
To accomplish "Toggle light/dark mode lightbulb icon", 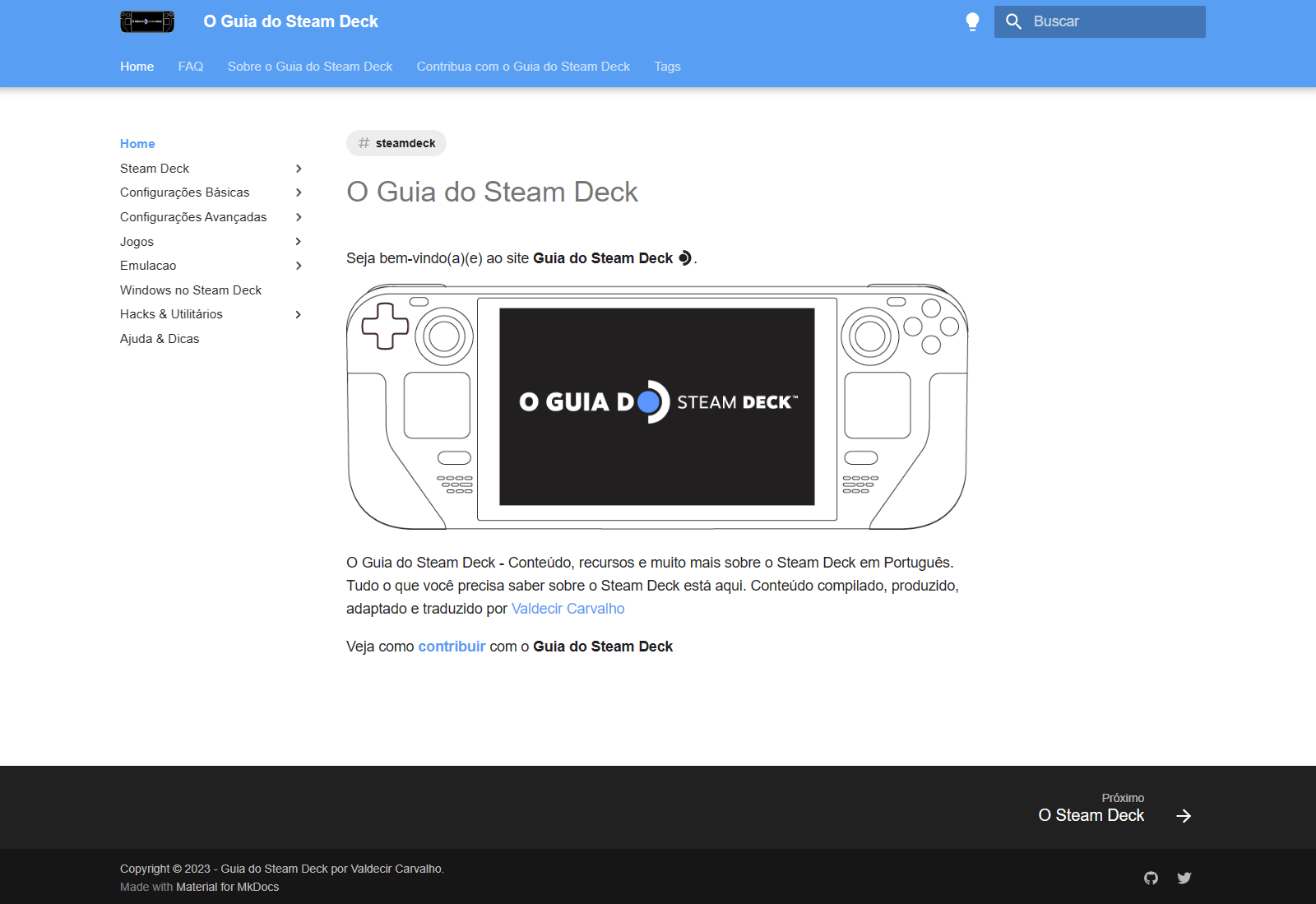I will pos(972,21).
